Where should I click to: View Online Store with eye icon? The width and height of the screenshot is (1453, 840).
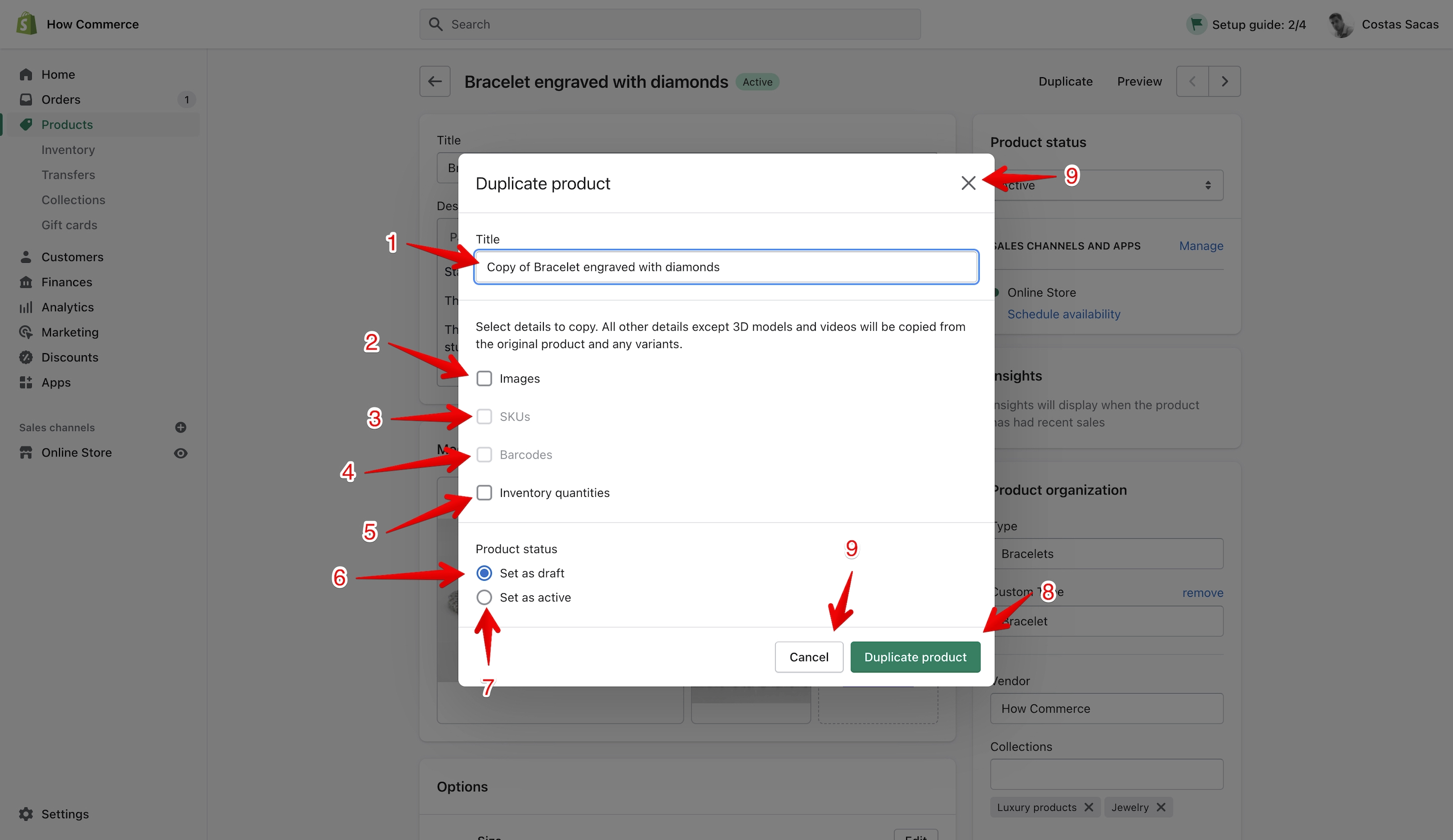tap(181, 453)
